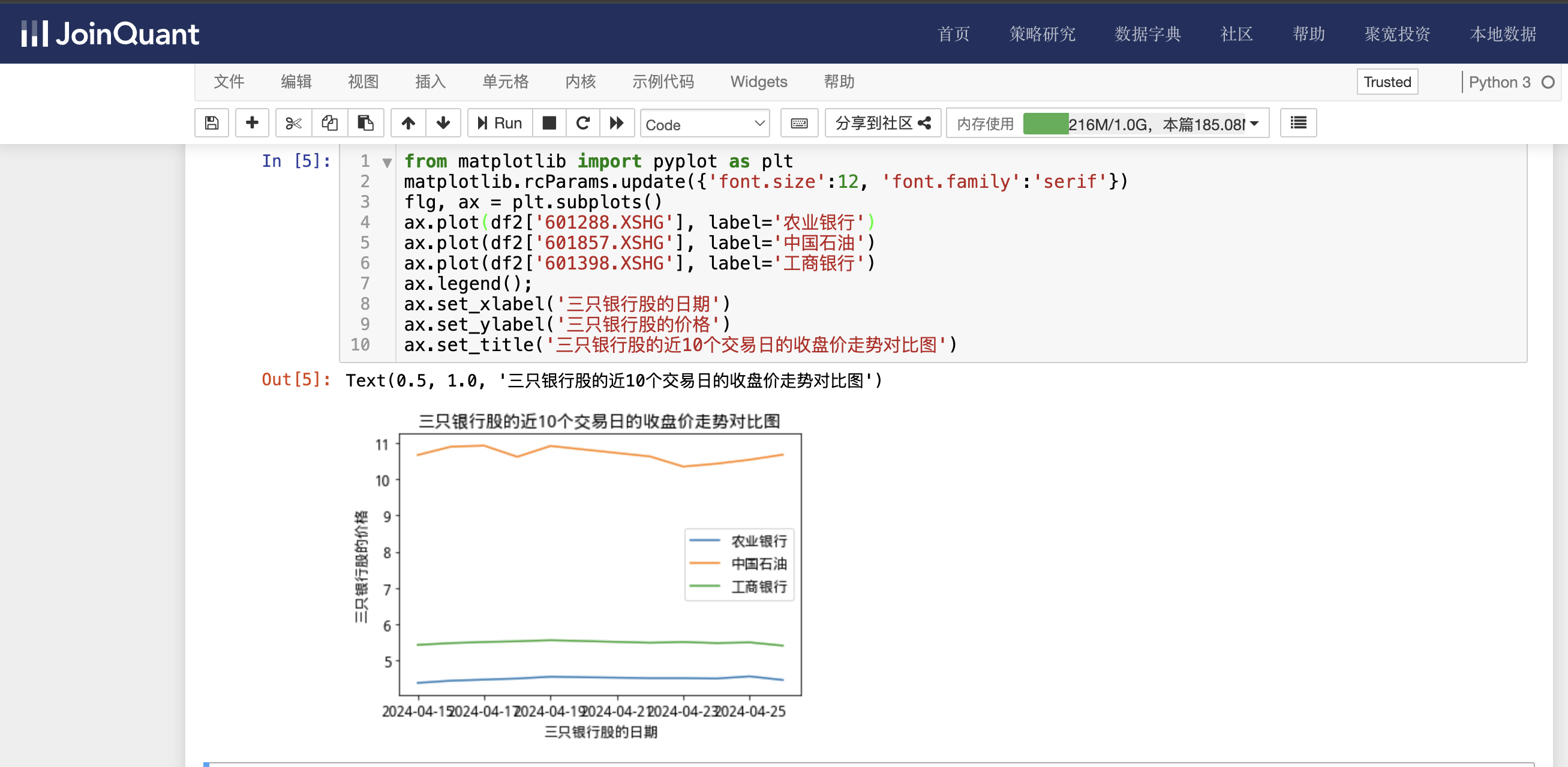Click the Save notebook icon

click(211, 124)
